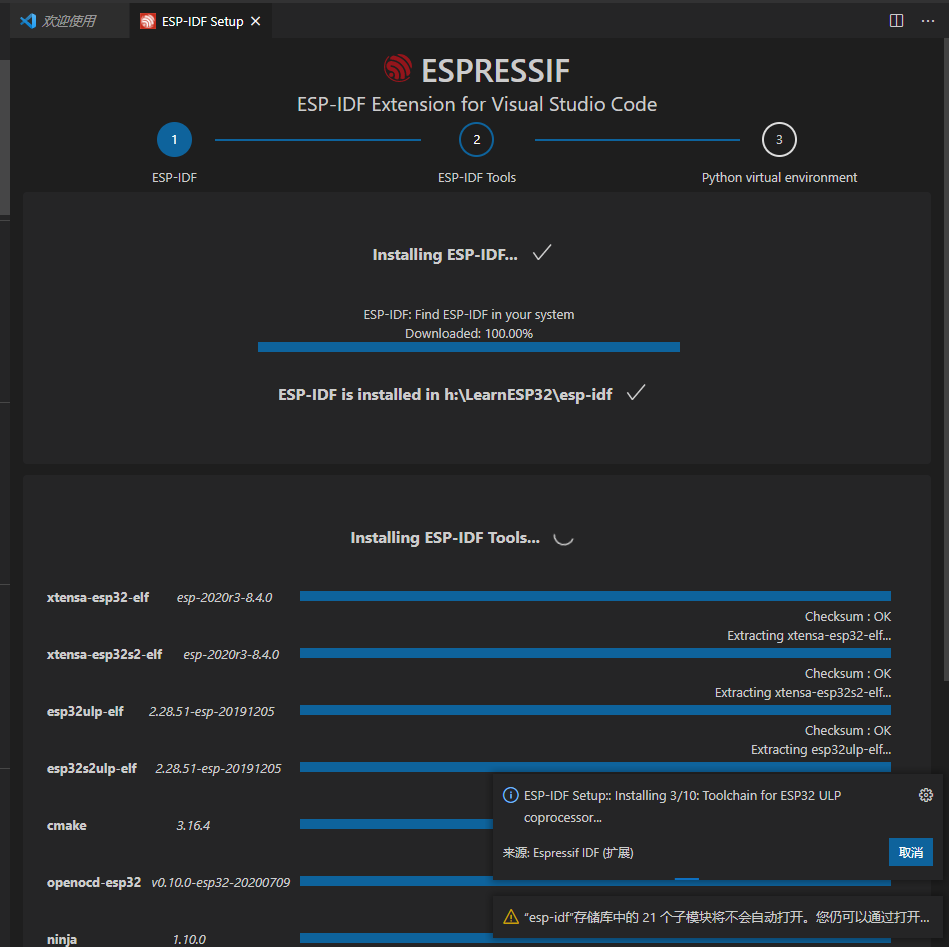The width and height of the screenshot is (949, 947).
Task: Click the Espressif icon on Setup tab
Action: pos(148,21)
